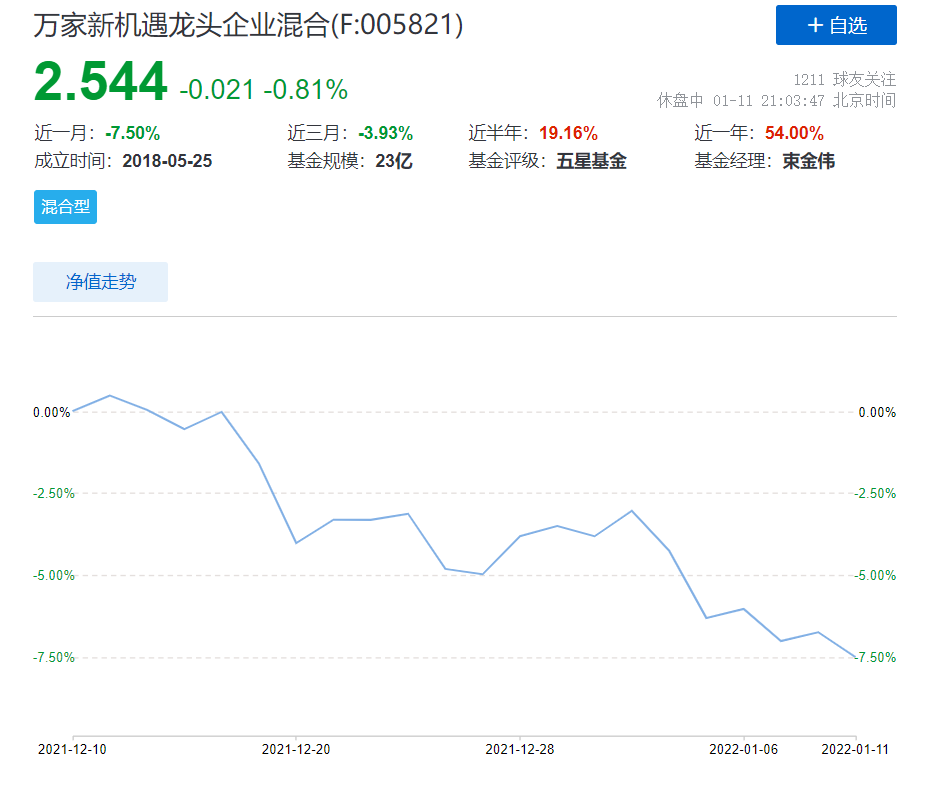The height and width of the screenshot is (786, 945).
Task: Click the 1211 球友关注 follower count
Action: point(844,79)
